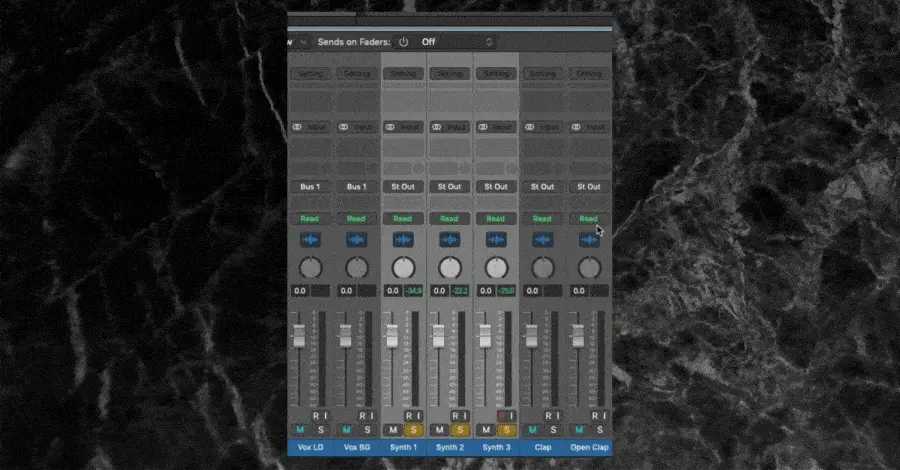This screenshot has height=470, width=900.
Task: Click the Open Clap volume fader handle
Action: coord(578,336)
